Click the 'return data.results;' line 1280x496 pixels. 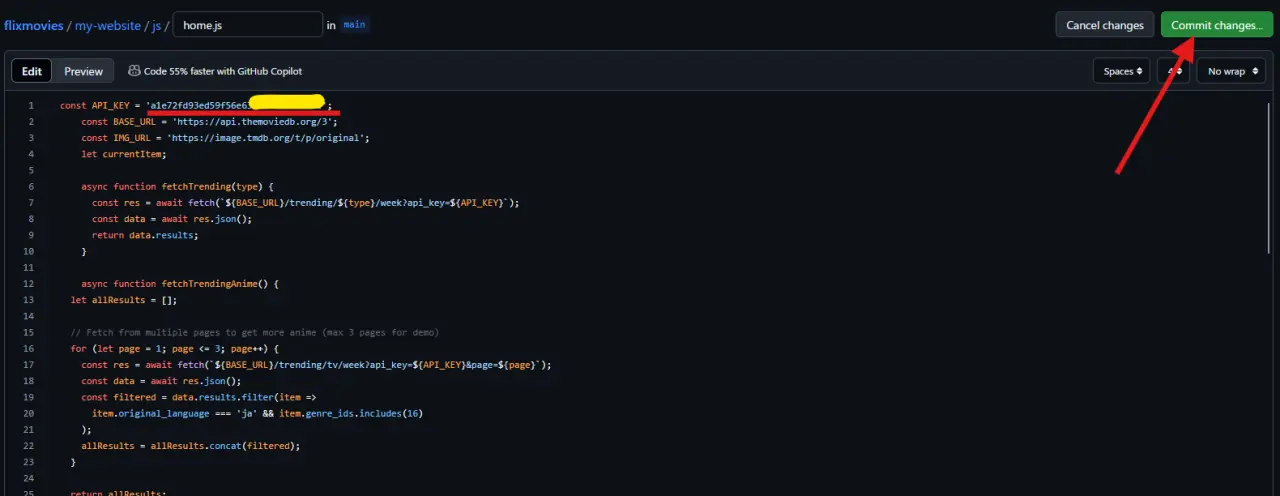pyautogui.click(x=145, y=234)
